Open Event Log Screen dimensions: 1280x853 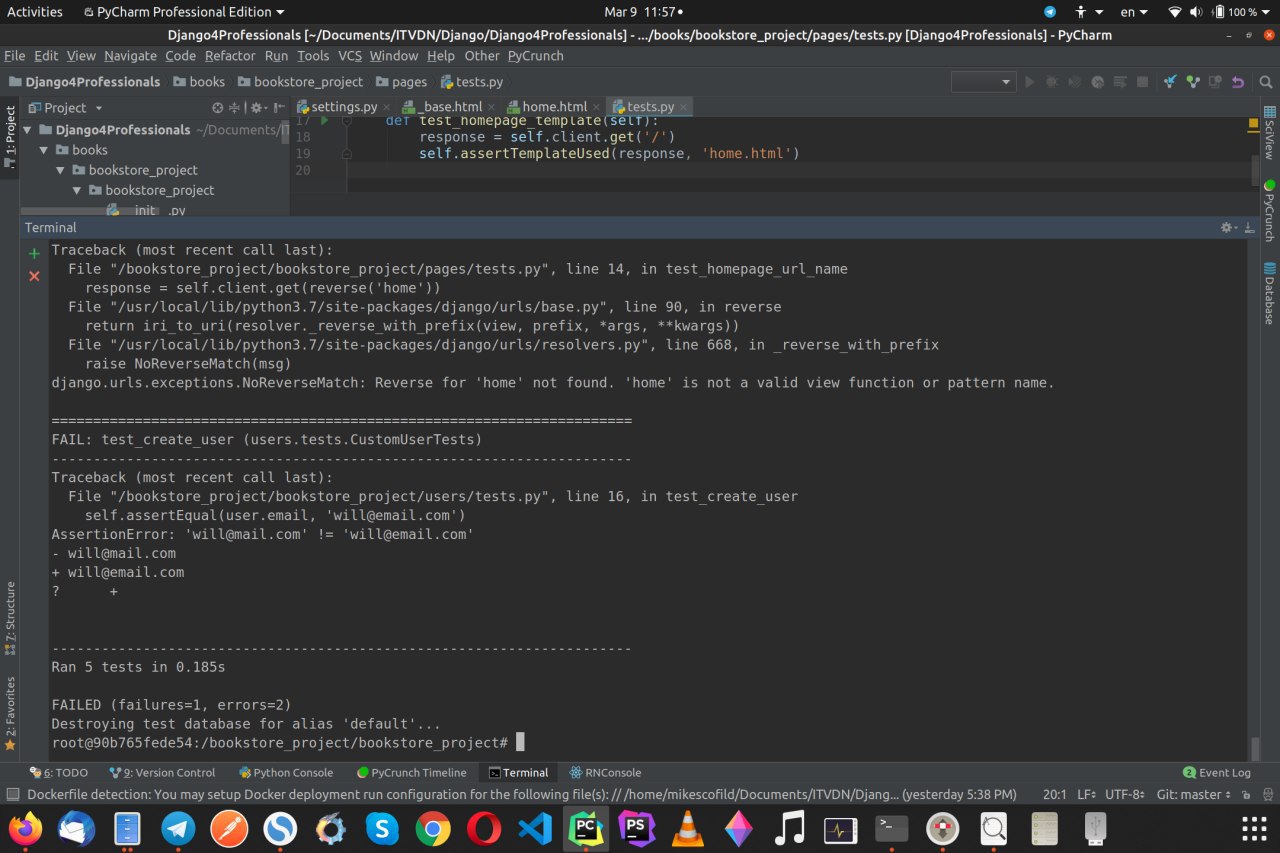click(x=1217, y=773)
